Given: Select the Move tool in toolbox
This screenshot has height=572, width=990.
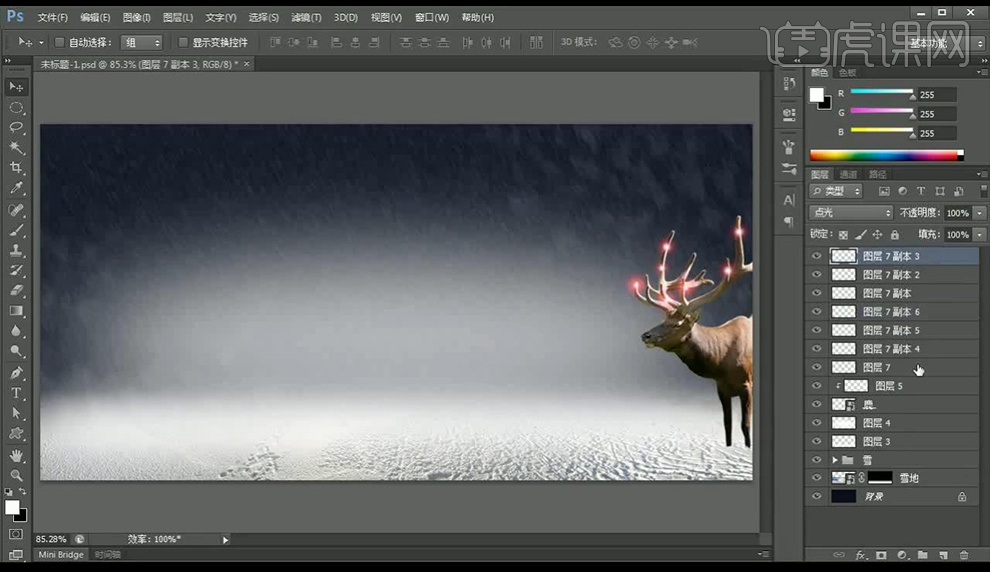Looking at the screenshot, I should pyautogui.click(x=16, y=86).
